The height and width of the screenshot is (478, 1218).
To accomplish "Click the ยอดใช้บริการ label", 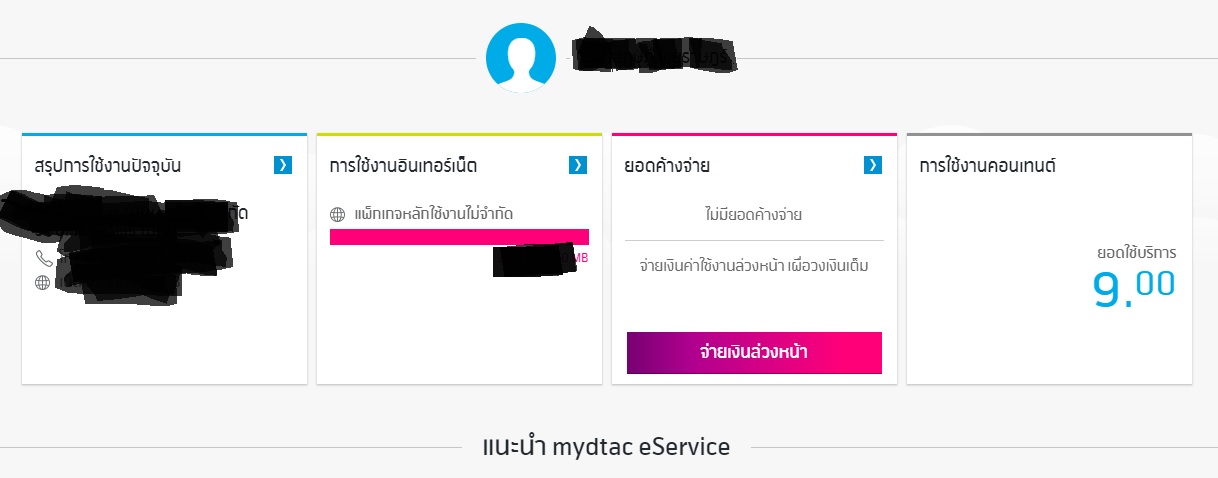I will pyautogui.click(x=1136, y=253).
